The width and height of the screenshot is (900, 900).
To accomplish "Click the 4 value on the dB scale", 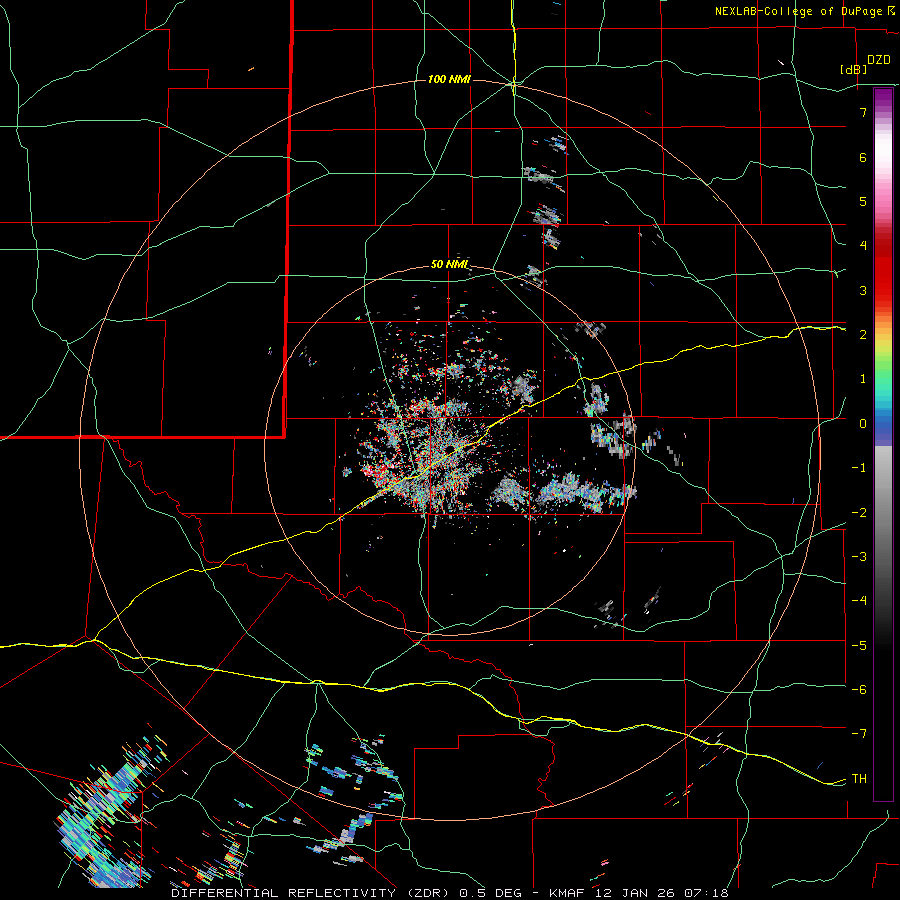I will (863, 246).
